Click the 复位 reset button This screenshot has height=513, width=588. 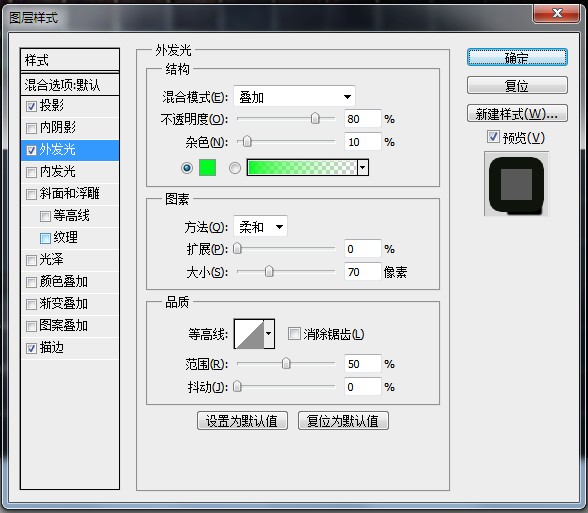[517, 86]
